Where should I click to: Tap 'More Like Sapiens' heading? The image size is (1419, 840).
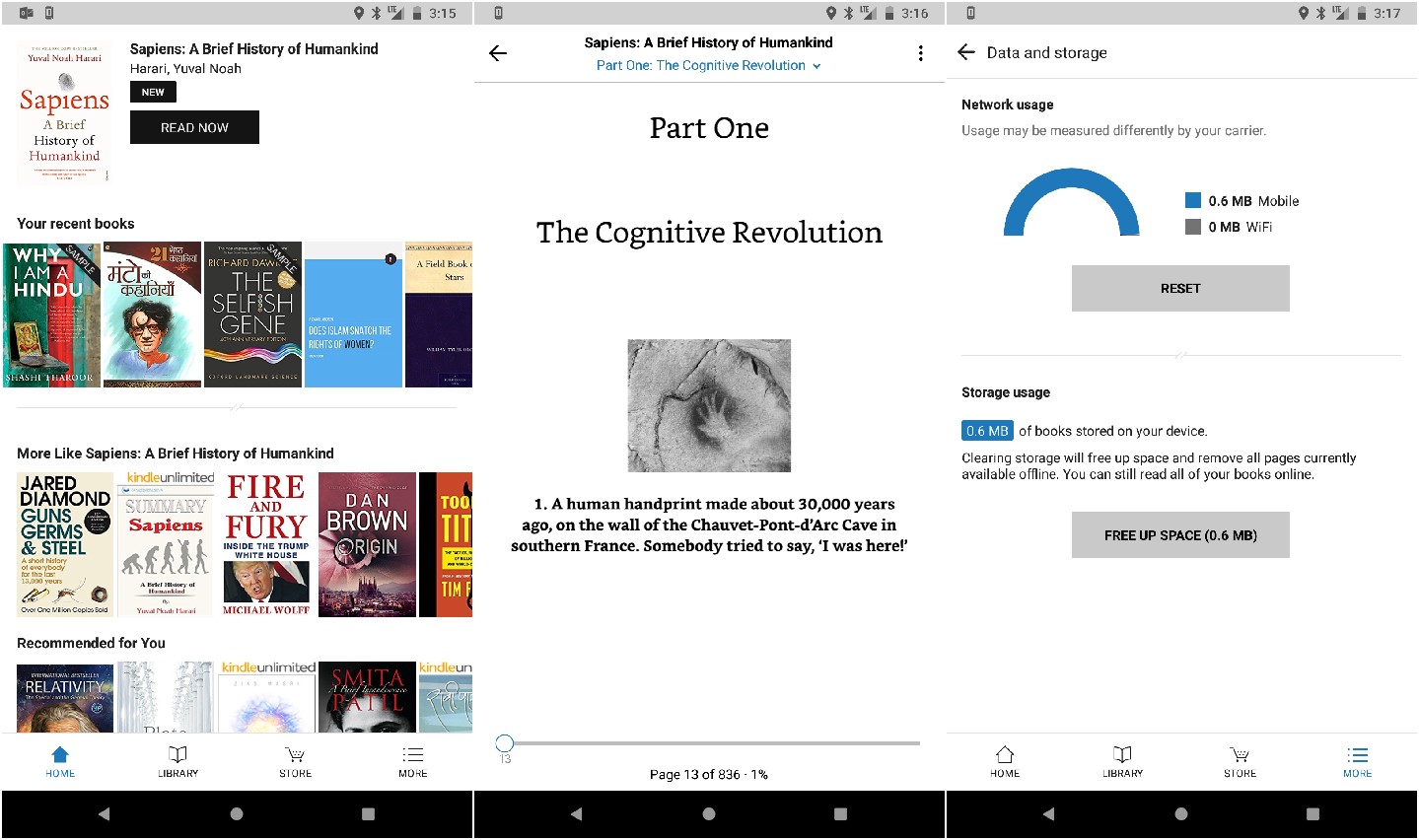[x=176, y=454]
